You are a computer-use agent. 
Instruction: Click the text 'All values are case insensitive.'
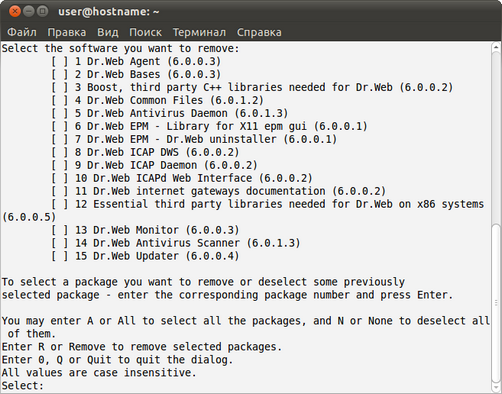tap(99, 373)
